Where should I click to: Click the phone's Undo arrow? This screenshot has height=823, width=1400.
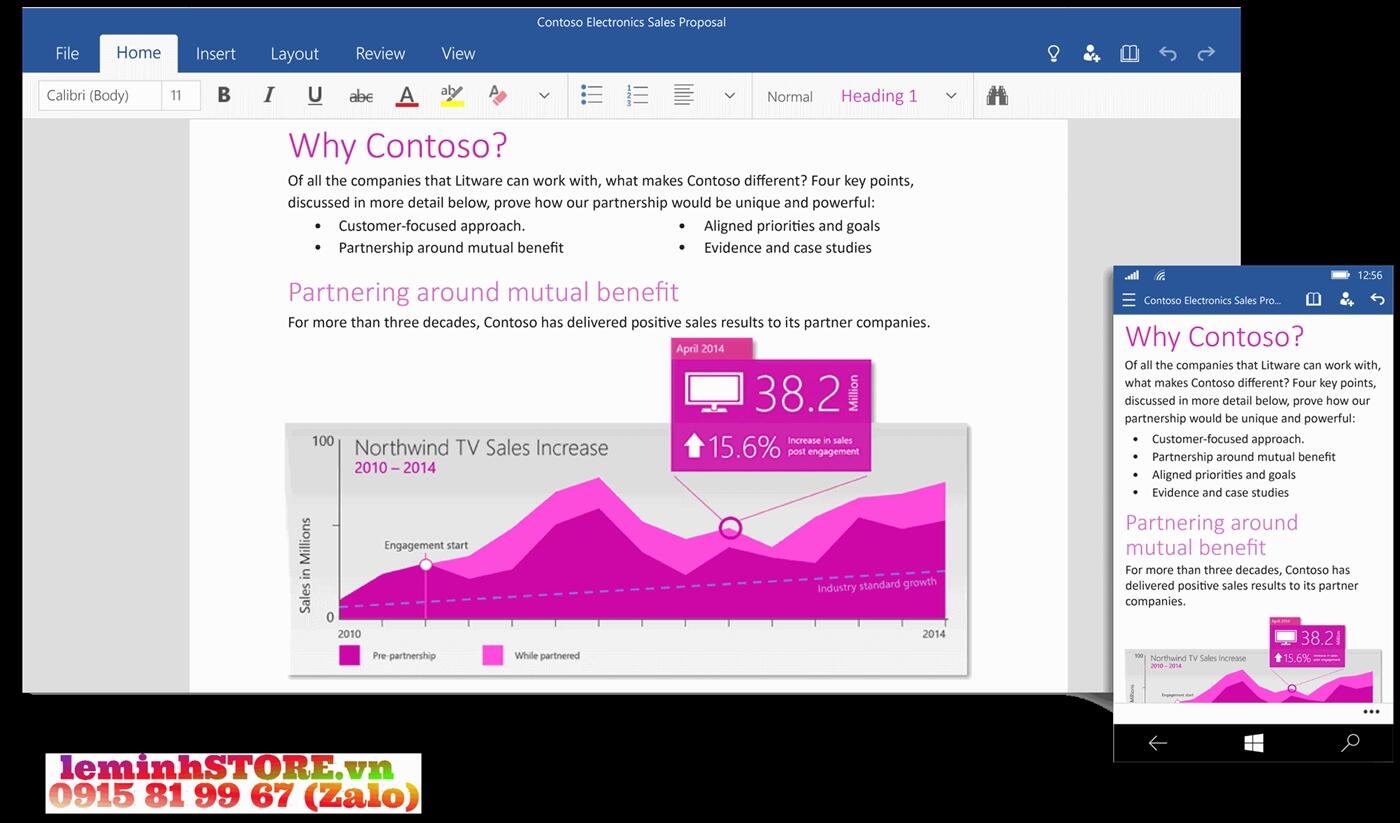1377,299
